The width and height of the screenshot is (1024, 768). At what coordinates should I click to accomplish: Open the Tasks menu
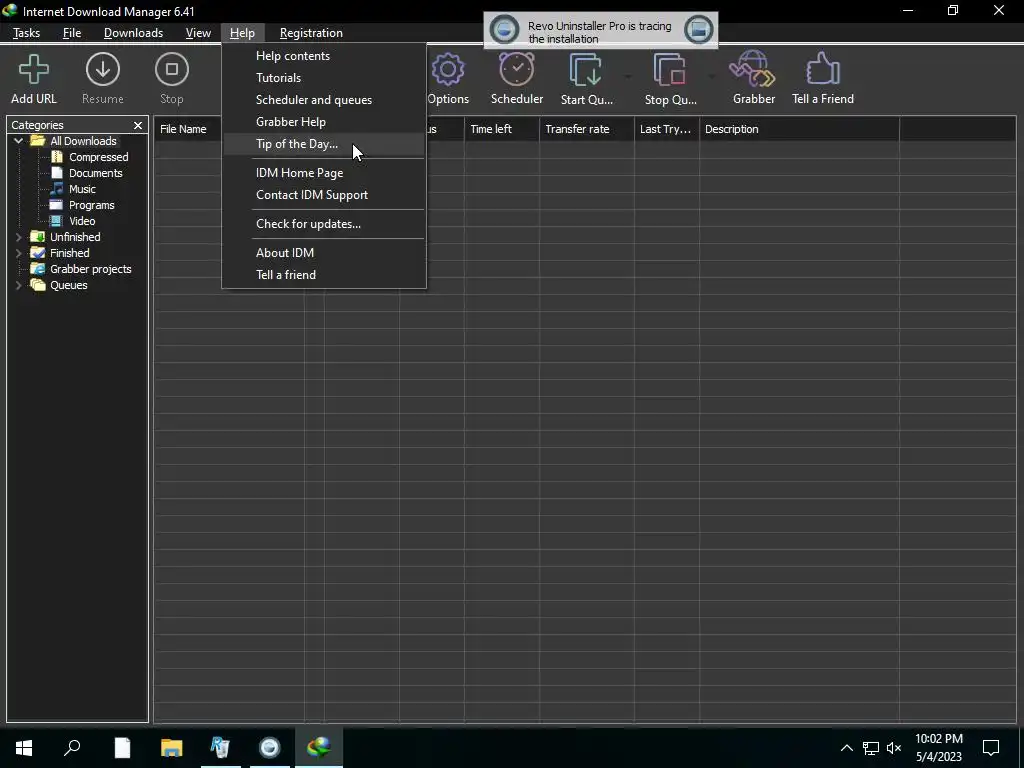pyautogui.click(x=26, y=33)
